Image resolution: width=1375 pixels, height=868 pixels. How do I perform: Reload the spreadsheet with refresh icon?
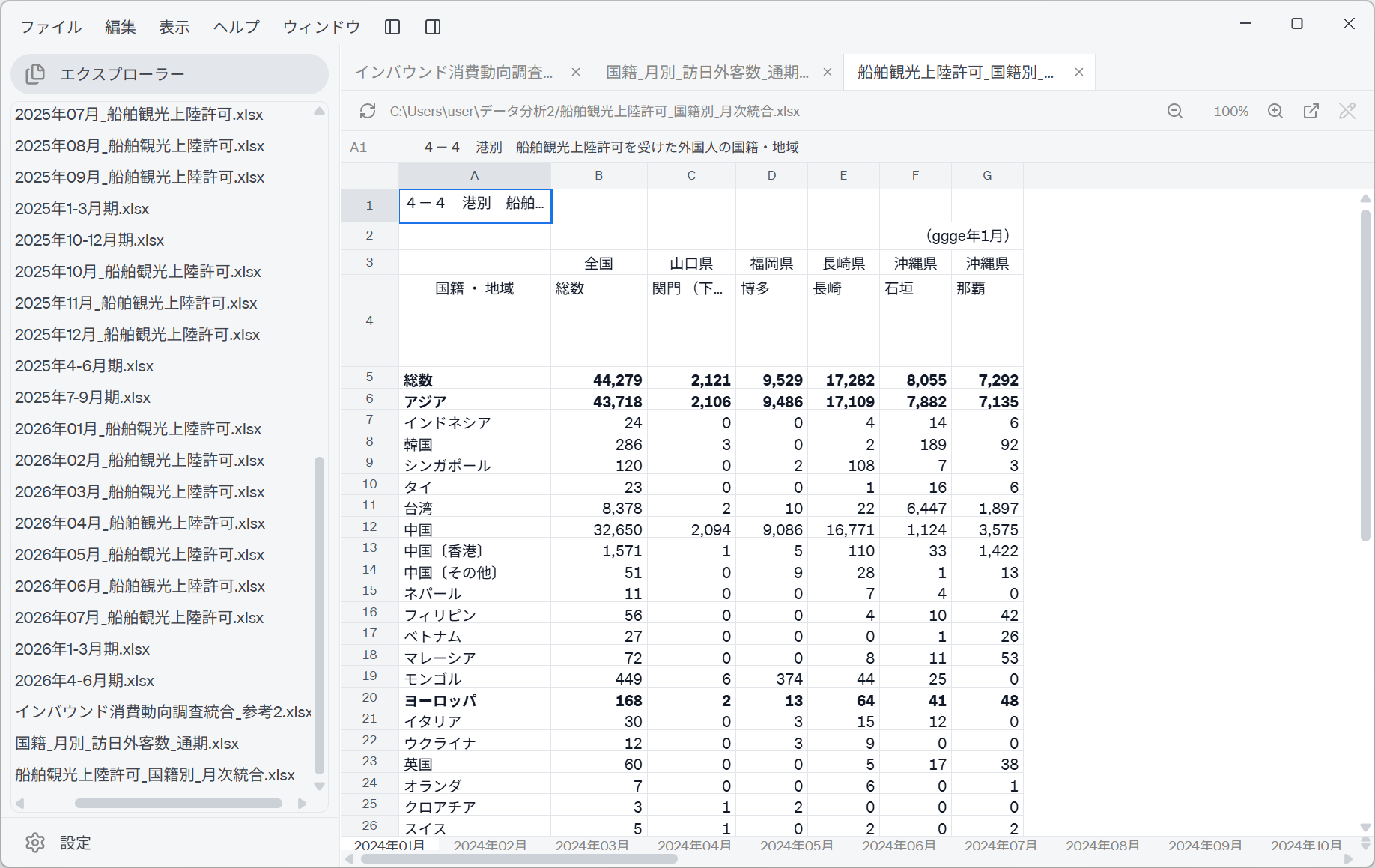click(368, 111)
